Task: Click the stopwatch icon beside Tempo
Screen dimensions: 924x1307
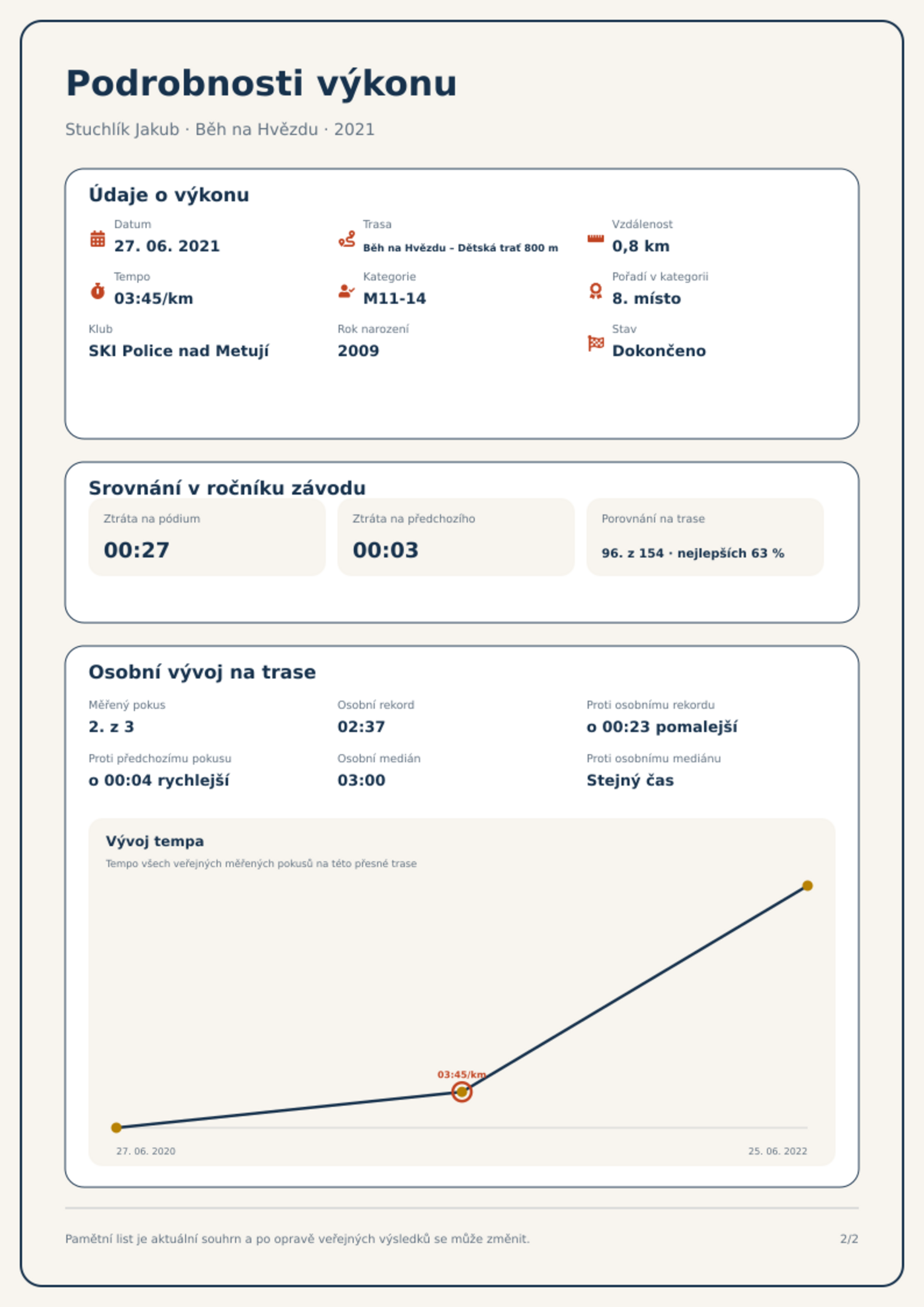Action: point(98,291)
